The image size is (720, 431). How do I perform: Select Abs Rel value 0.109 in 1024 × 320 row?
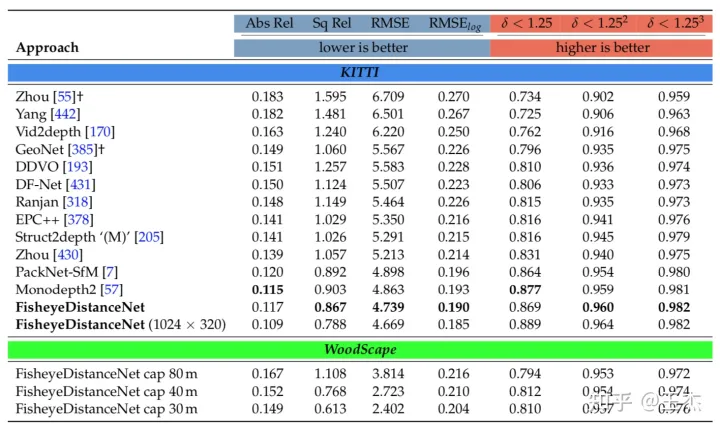point(267,325)
